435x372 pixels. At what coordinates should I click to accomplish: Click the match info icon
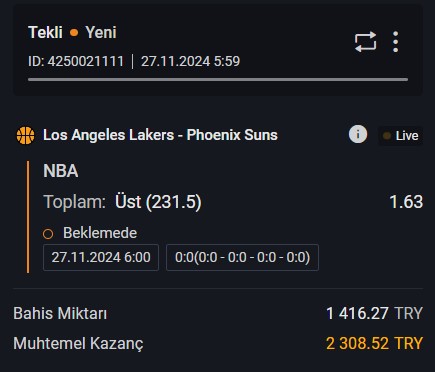[358, 134]
